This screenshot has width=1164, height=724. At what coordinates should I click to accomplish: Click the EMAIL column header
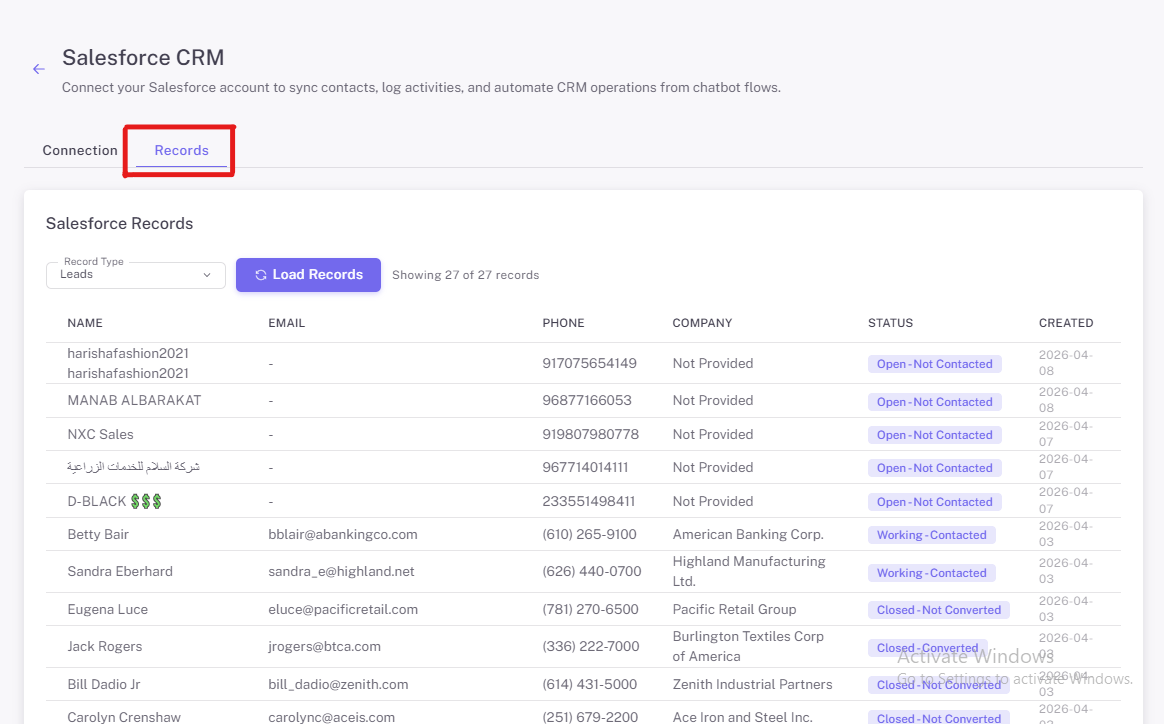pyautogui.click(x=287, y=323)
